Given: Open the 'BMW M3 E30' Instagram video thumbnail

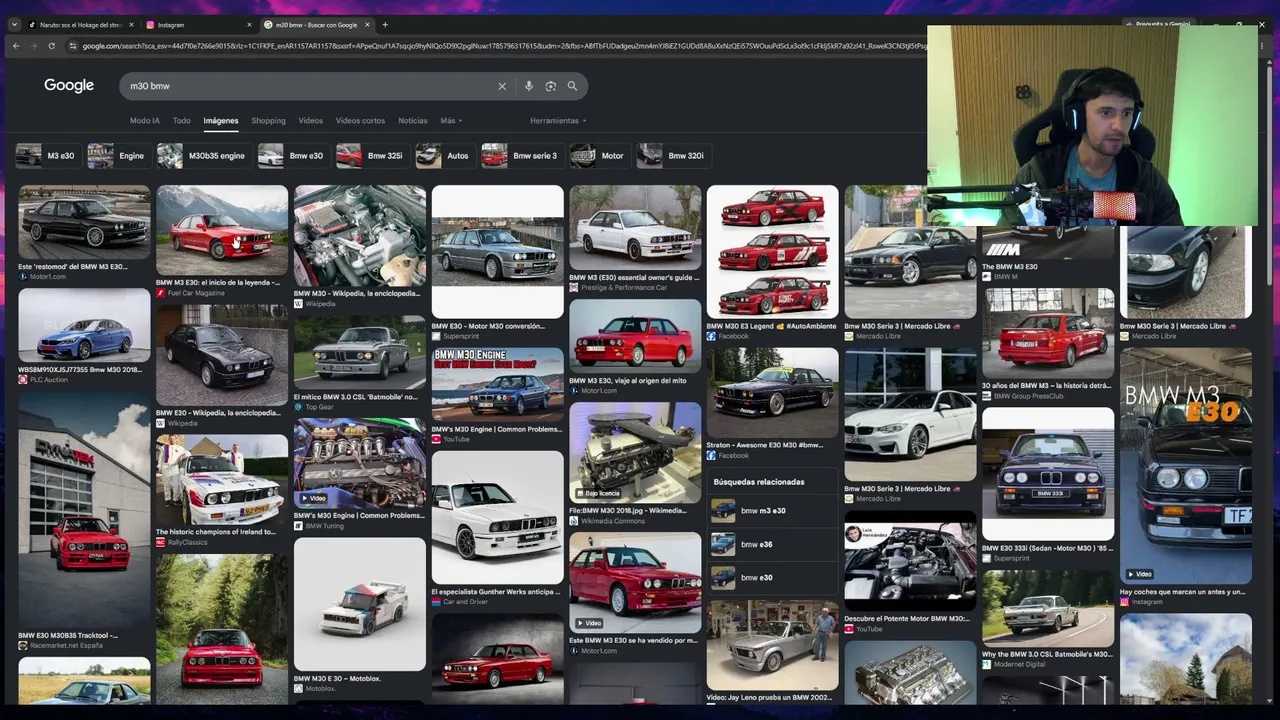Looking at the screenshot, I should click(x=1186, y=466).
